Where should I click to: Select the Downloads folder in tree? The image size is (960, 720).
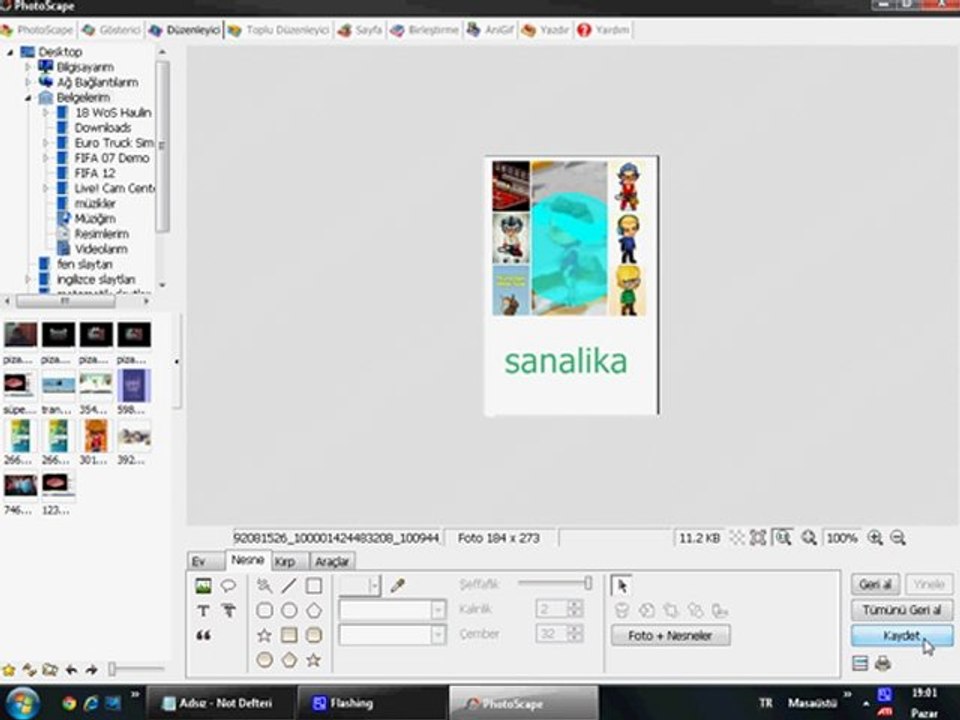click(102, 127)
